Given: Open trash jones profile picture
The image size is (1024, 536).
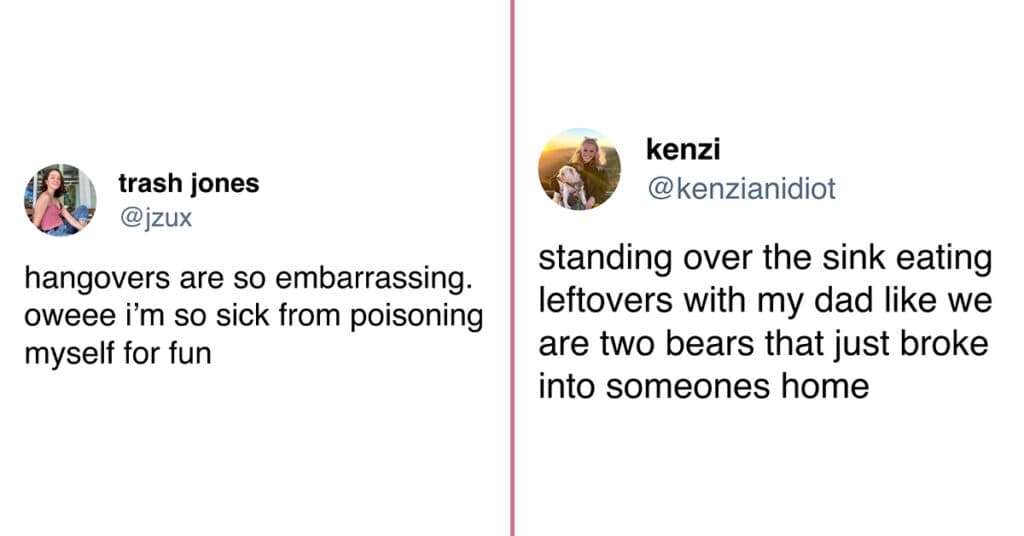Looking at the screenshot, I should (x=60, y=200).
